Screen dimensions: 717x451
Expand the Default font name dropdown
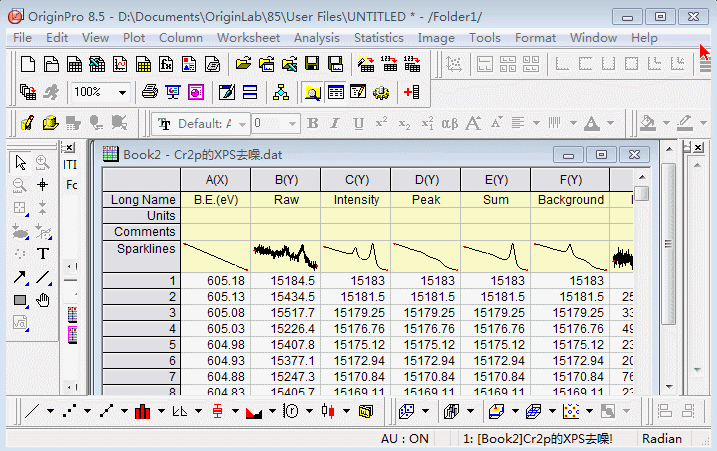[x=241, y=124]
